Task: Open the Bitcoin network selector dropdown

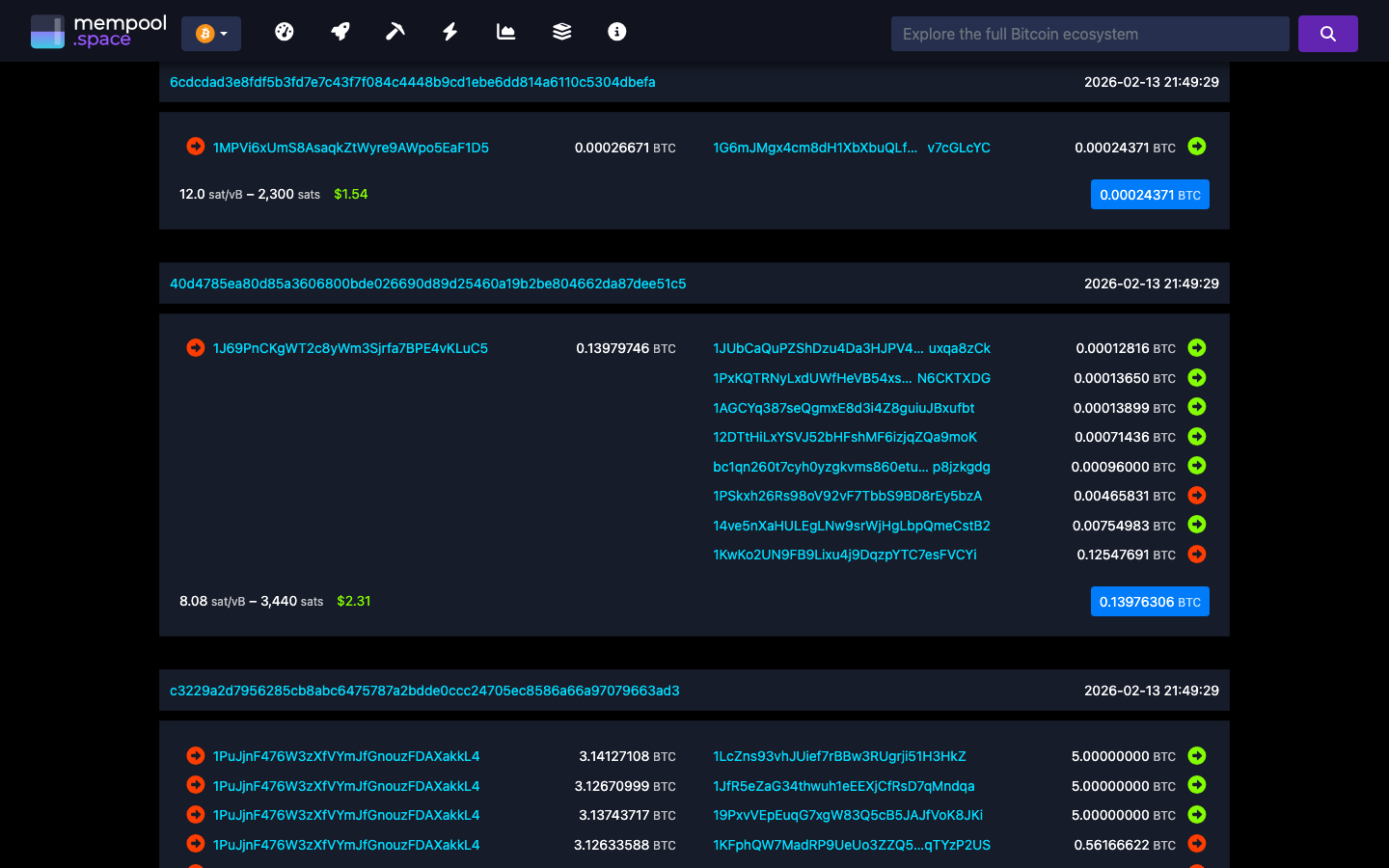Action: point(210,32)
